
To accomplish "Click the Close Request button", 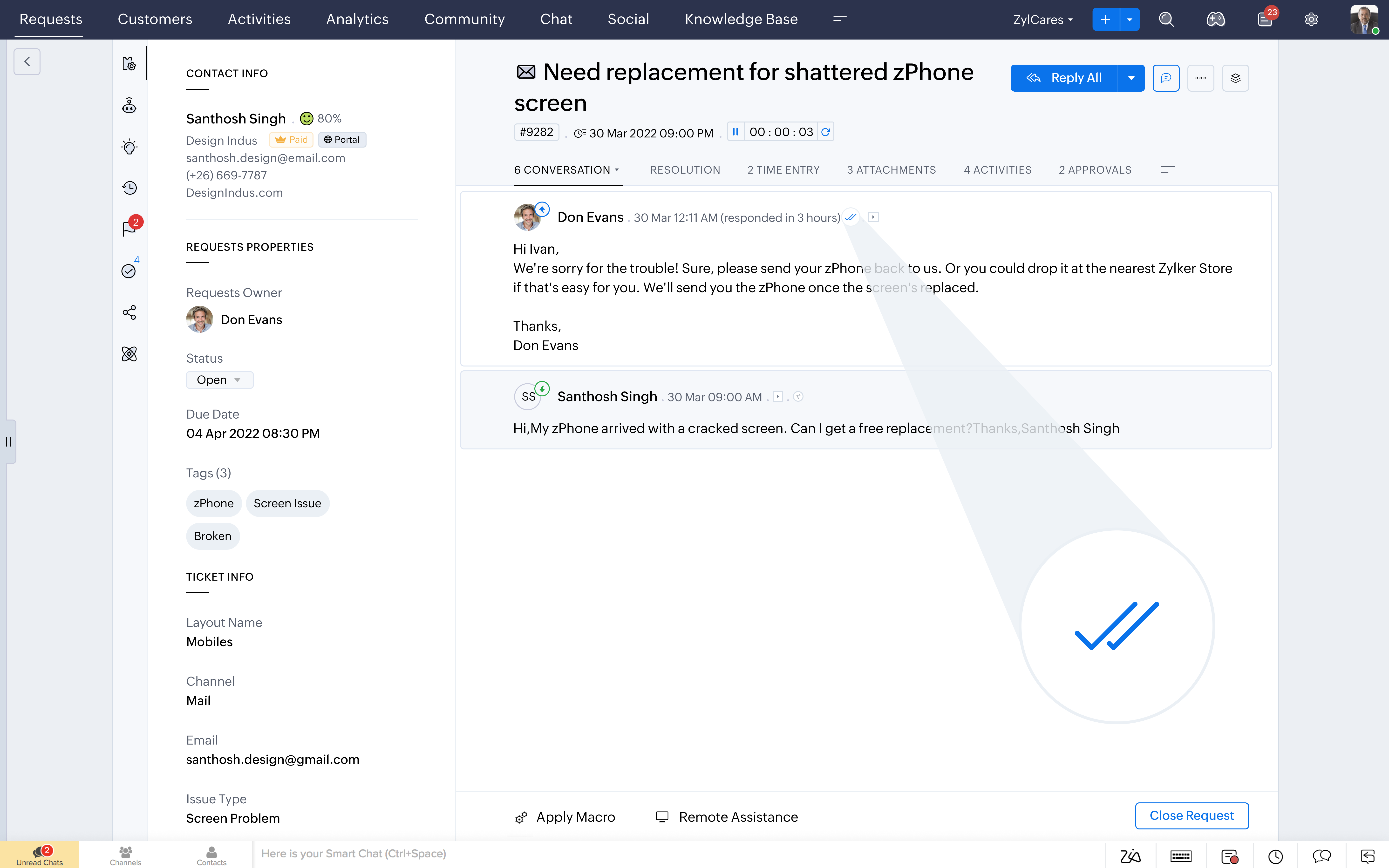I will point(1191,815).
